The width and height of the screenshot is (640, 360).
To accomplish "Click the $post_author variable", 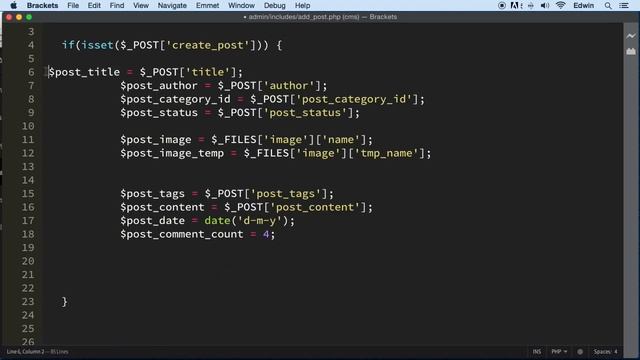I will coord(159,86).
